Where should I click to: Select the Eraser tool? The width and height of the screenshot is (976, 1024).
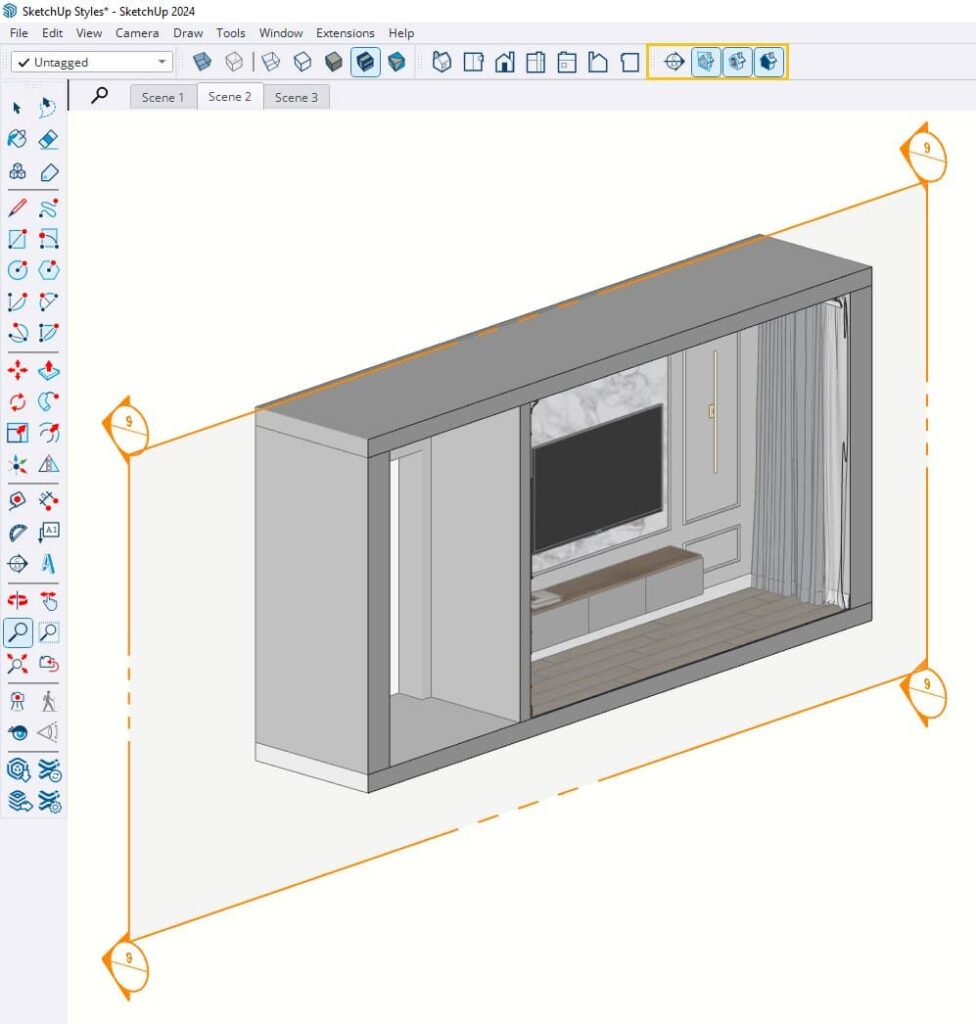(47, 140)
